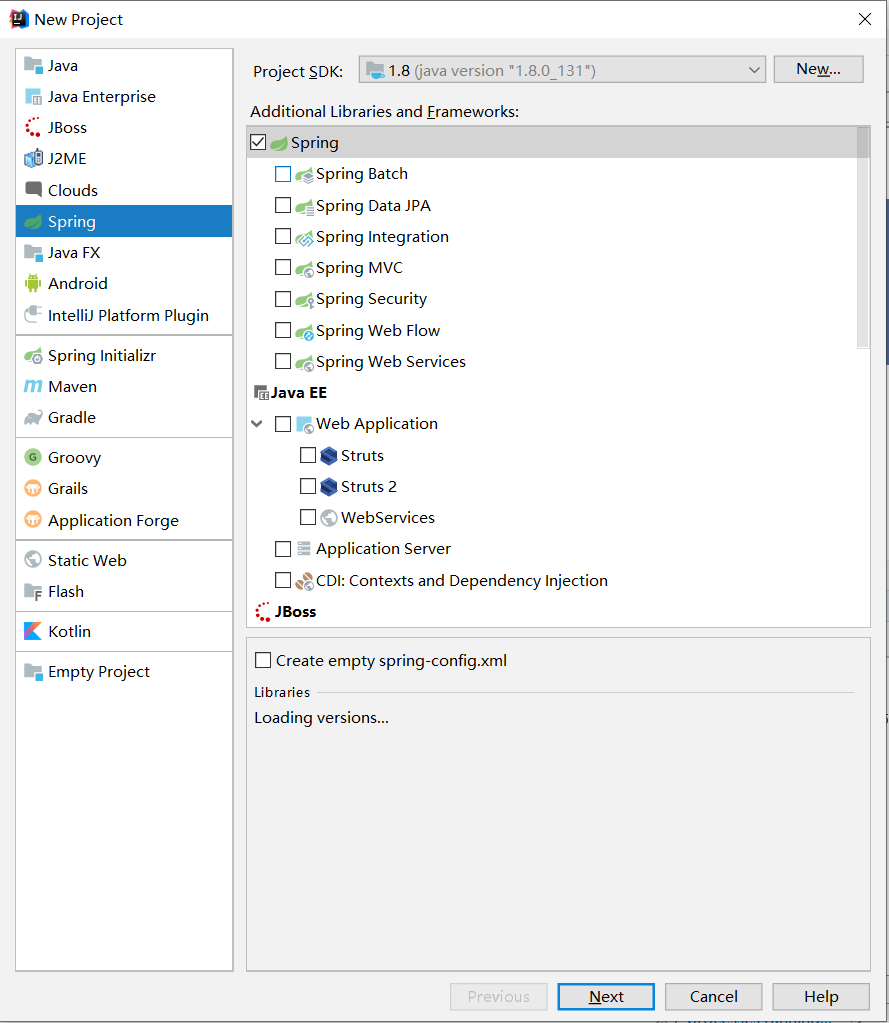The height and width of the screenshot is (1023, 889).
Task: Select the Empty Project label
Action: [99, 671]
